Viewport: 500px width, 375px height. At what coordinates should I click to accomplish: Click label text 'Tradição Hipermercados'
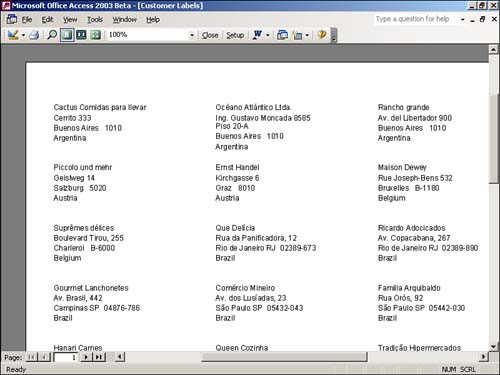pyautogui.click(x=419, y=348)
